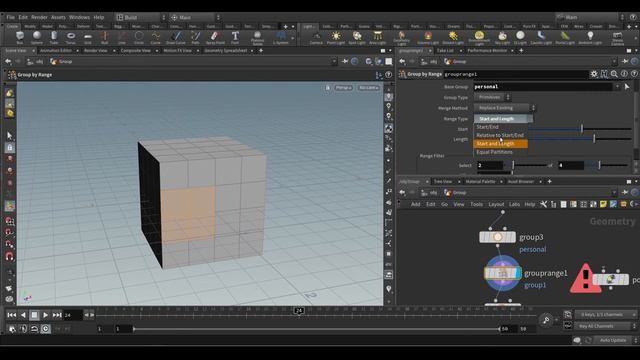Click the info icon in parameter pane header
The height and width of the screenshot is (360, 640).
[624, 74]
